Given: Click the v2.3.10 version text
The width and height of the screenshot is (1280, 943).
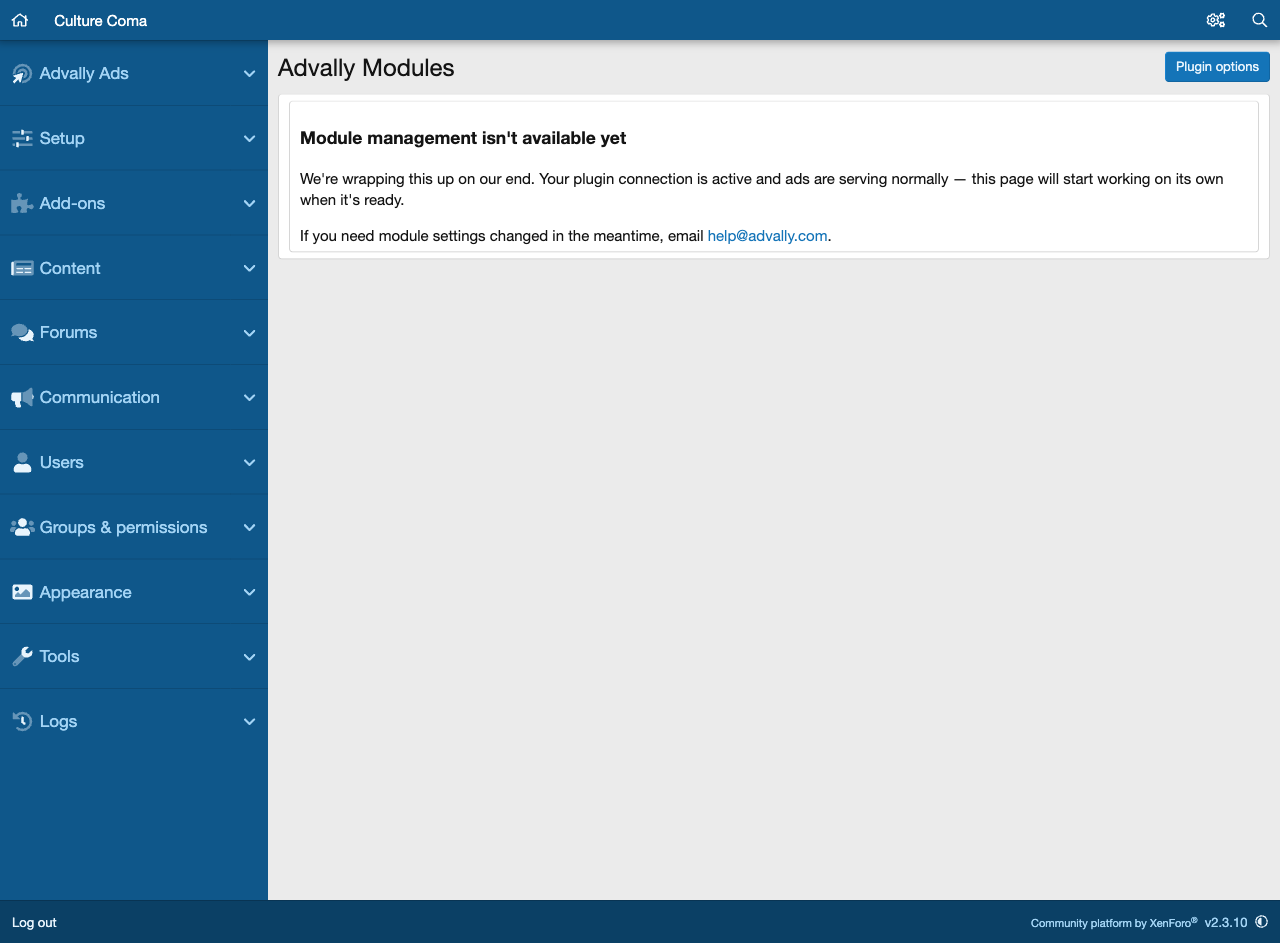Looking at the screenshot, I should (x=1226, y=922).
